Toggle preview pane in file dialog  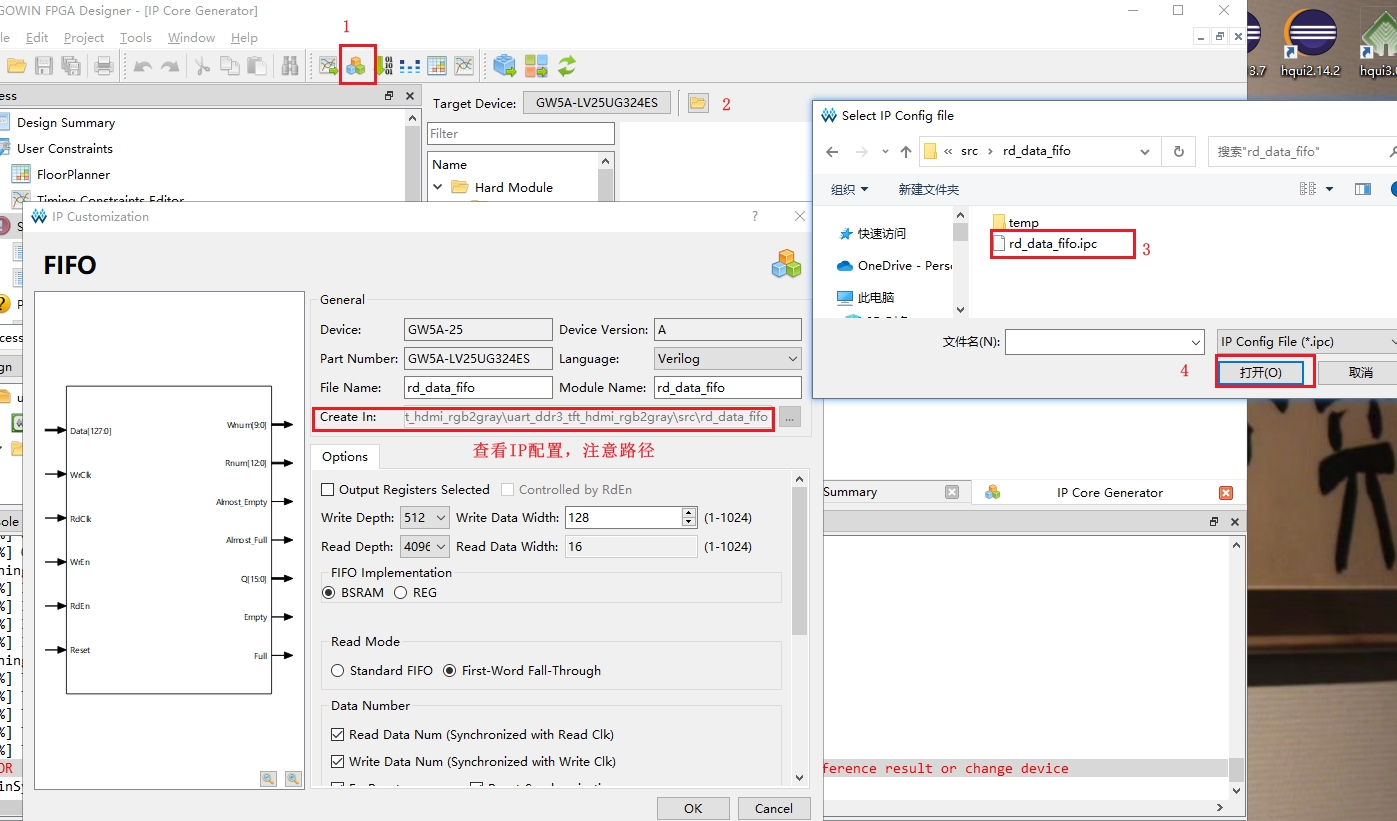[x=1362, y=189]
